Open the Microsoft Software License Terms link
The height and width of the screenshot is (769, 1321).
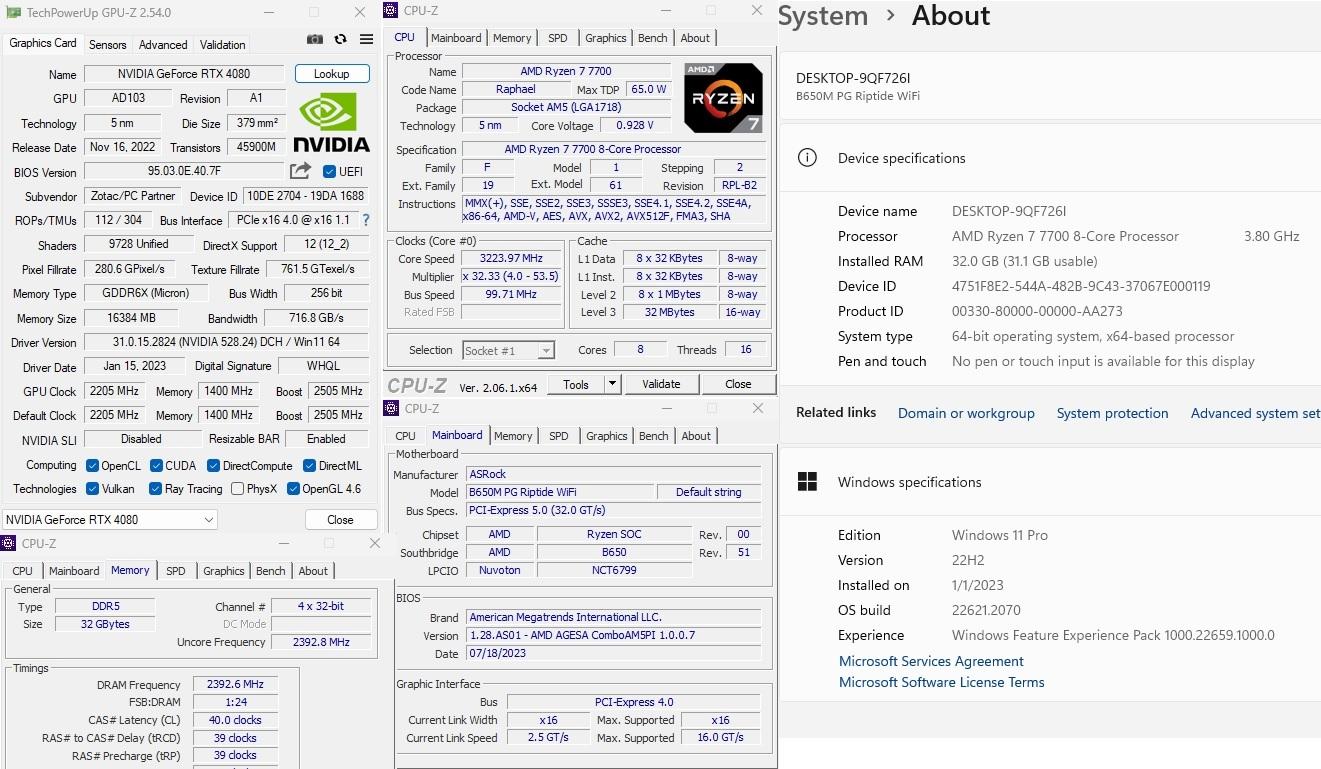(x=942, y=682)
